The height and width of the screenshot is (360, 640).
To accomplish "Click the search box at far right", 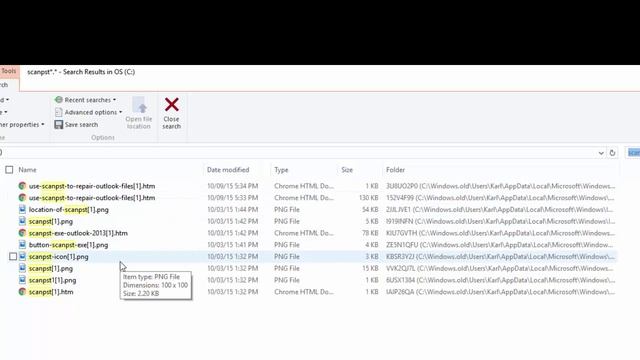I will 632,153.
